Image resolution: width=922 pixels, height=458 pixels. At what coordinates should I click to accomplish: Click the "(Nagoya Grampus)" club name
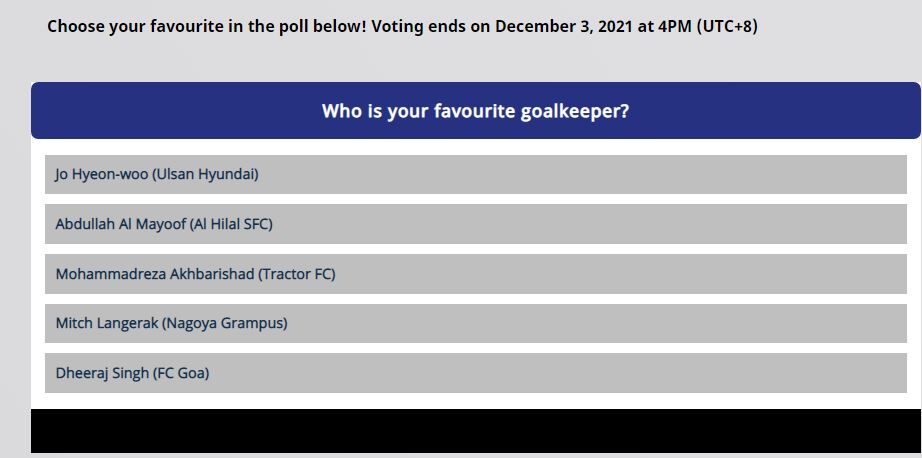coord(225,323)
